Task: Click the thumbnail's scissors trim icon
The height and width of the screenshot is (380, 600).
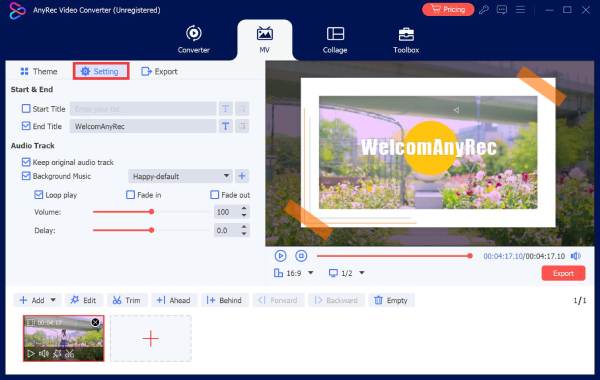Action: [69, 354]
